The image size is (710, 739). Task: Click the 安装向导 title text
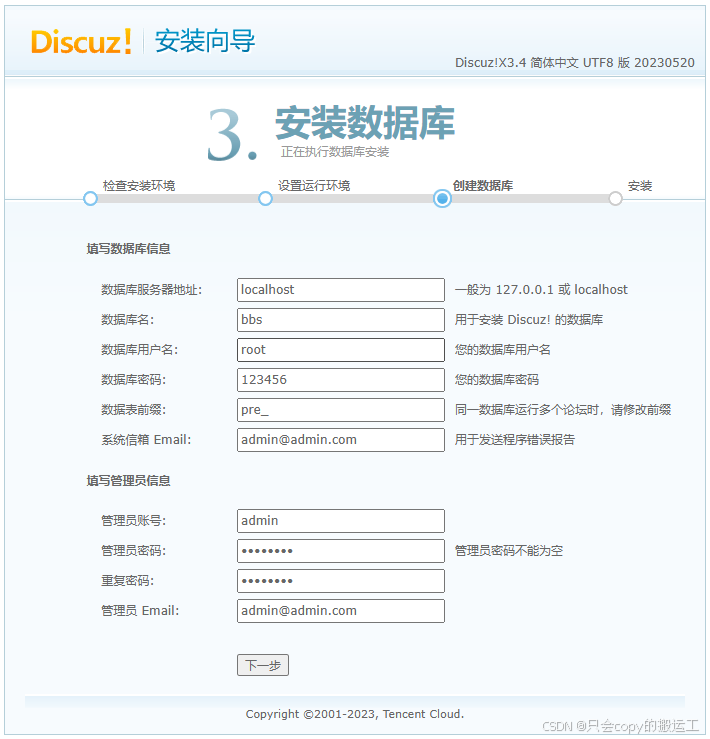click(x=205, y=41)
